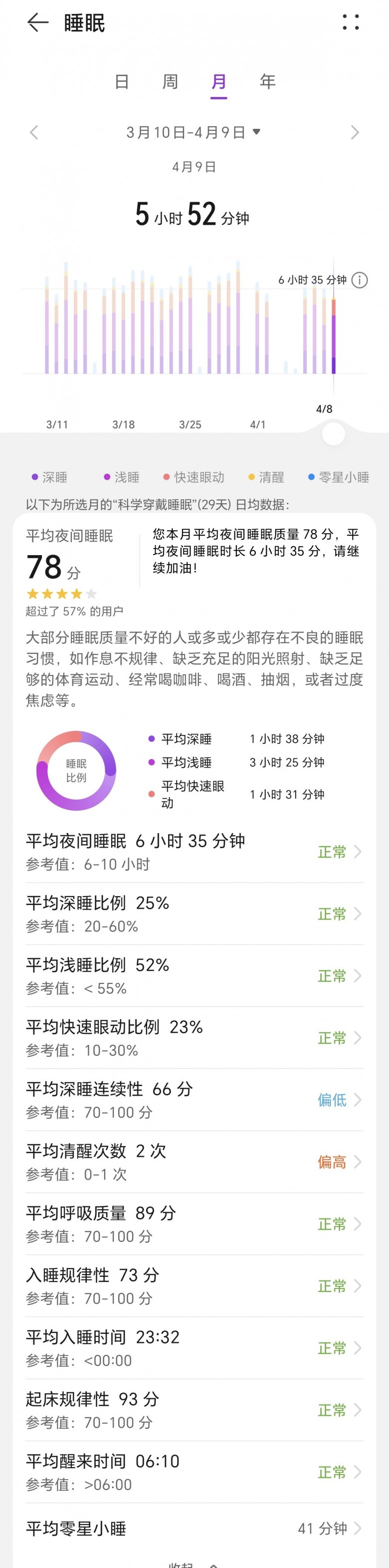Open the 平均夜间睡眠 6小时35分钟 row
389x1568 pixels.
click(194, 852)
